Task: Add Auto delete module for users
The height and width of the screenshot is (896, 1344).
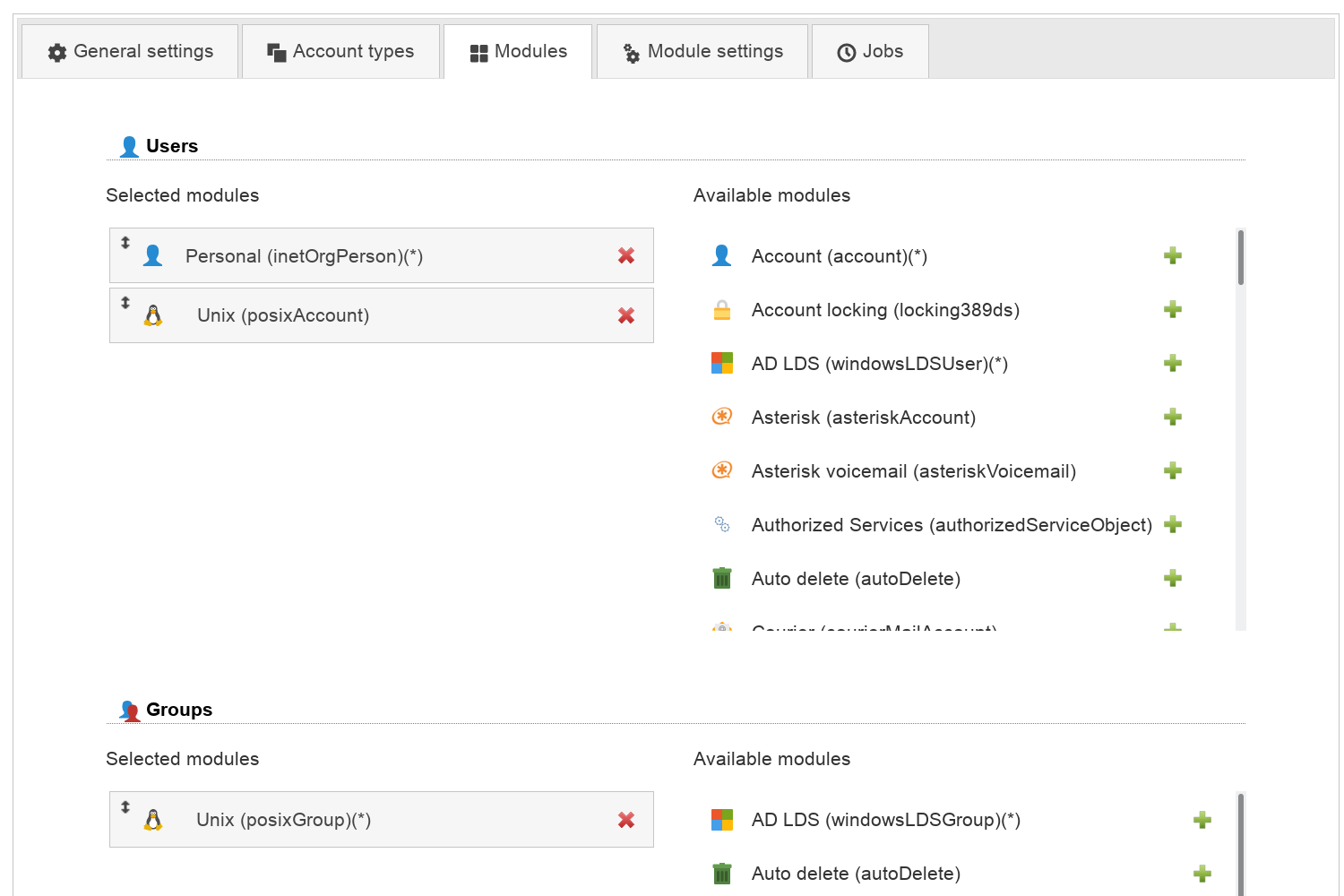Action: (1173, 578)
